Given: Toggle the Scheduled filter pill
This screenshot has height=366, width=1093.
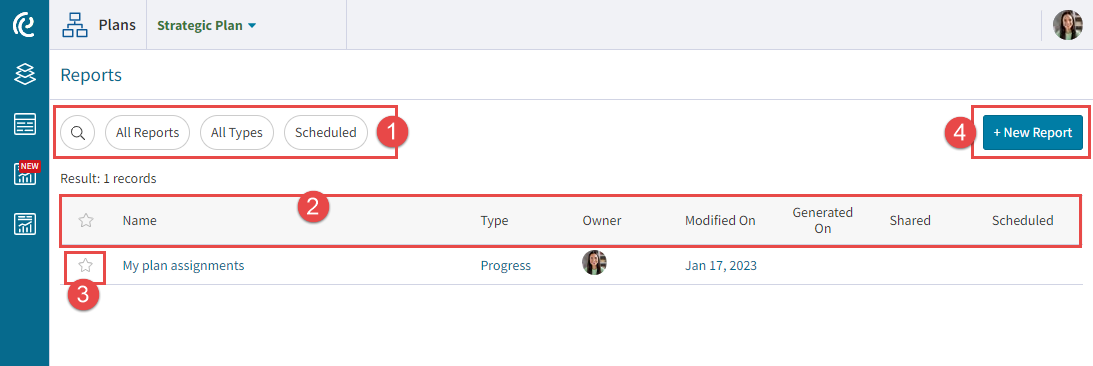Looking at the screenshot, I should pyautogui.click(x=326, y=132).
